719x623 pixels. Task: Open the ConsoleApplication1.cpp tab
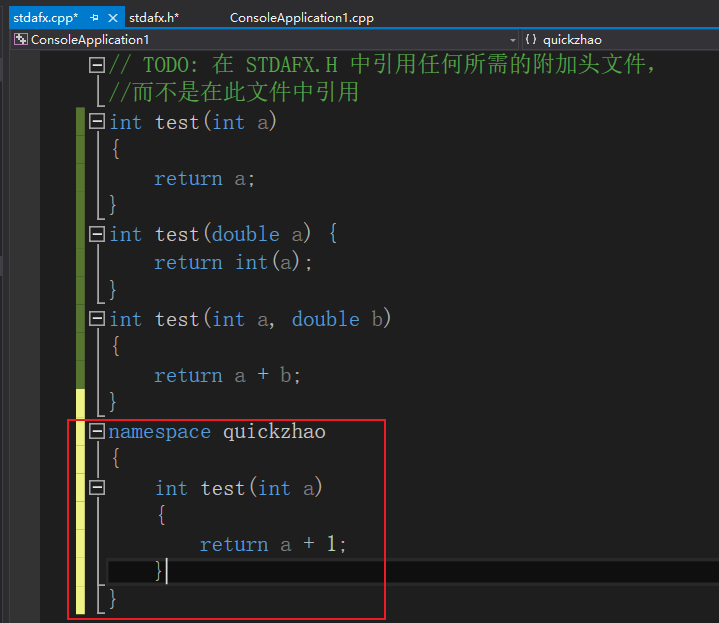click(x=302, y=18)
